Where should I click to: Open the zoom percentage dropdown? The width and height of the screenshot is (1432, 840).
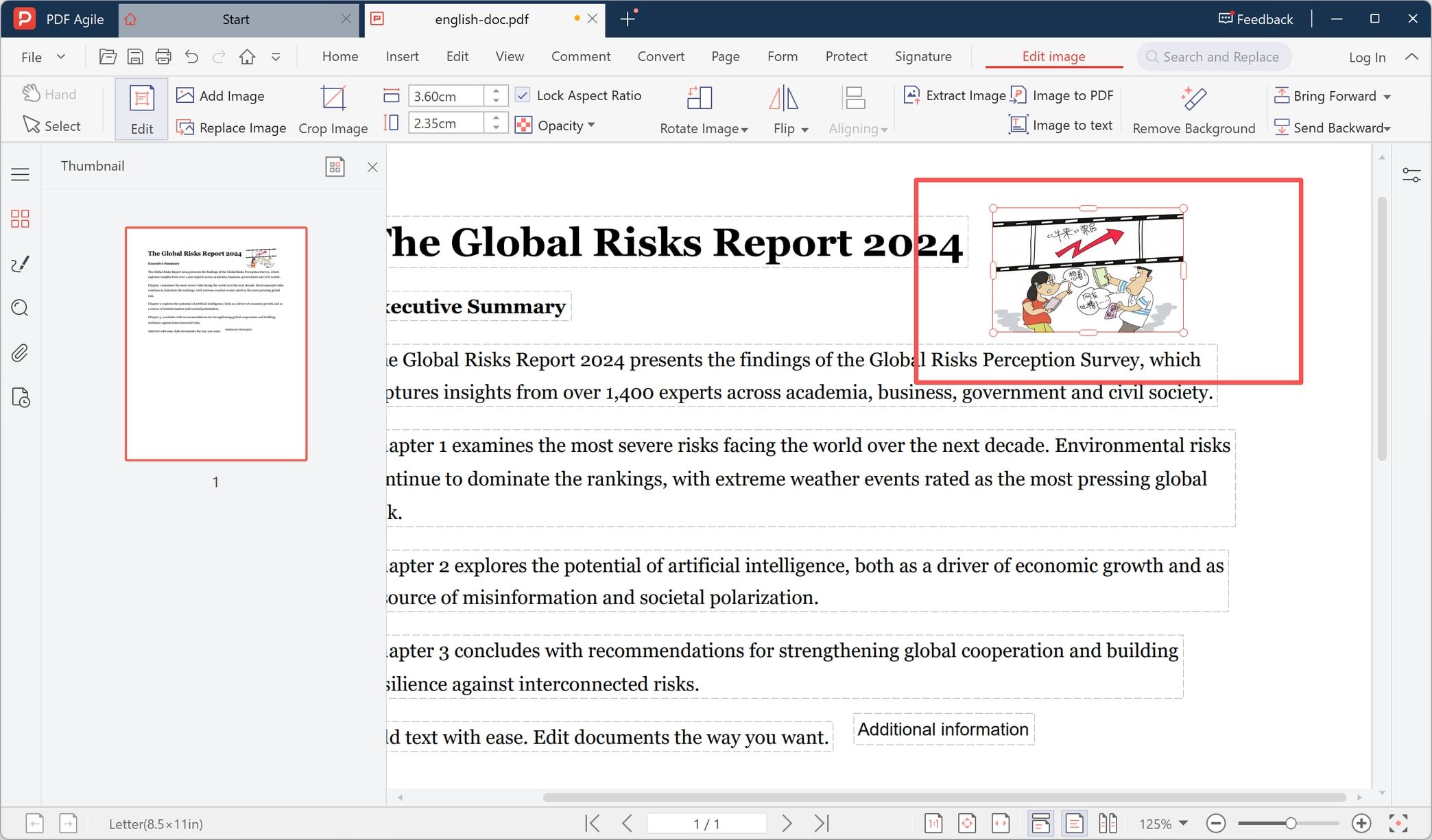click(1183, 823)
